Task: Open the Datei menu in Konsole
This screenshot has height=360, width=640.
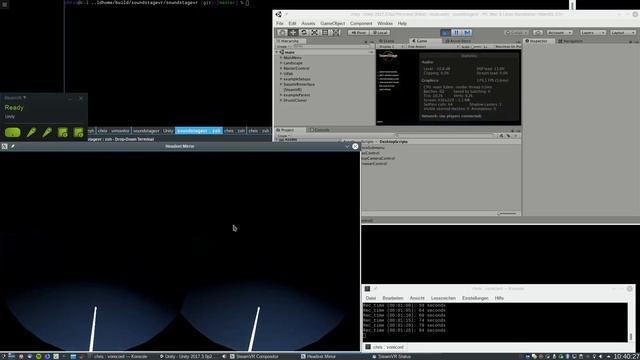Action: tap(371, 298)
